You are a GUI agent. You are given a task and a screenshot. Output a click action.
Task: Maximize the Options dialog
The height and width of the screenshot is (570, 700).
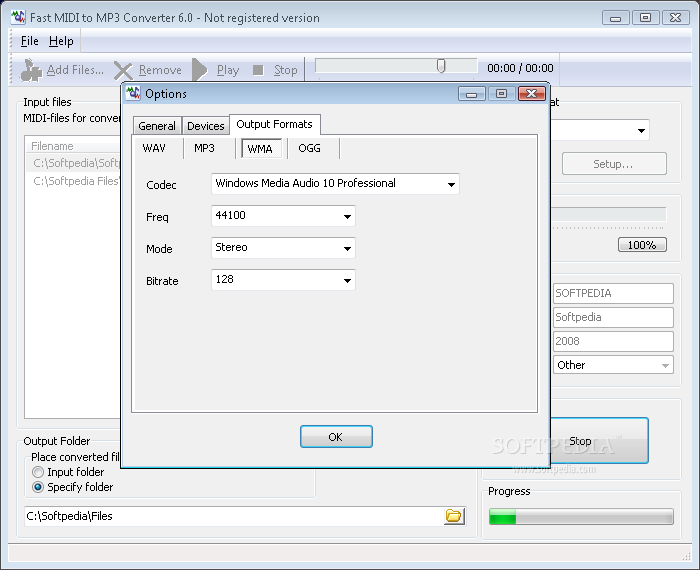point(502,93)
